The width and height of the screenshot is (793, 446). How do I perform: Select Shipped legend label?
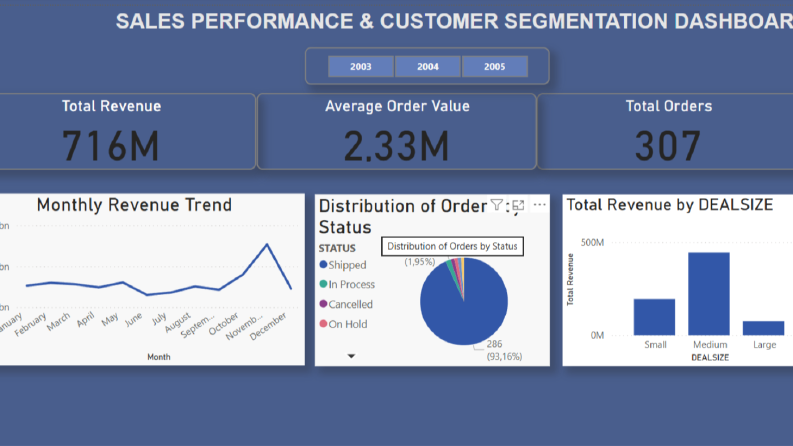point(347,265)
